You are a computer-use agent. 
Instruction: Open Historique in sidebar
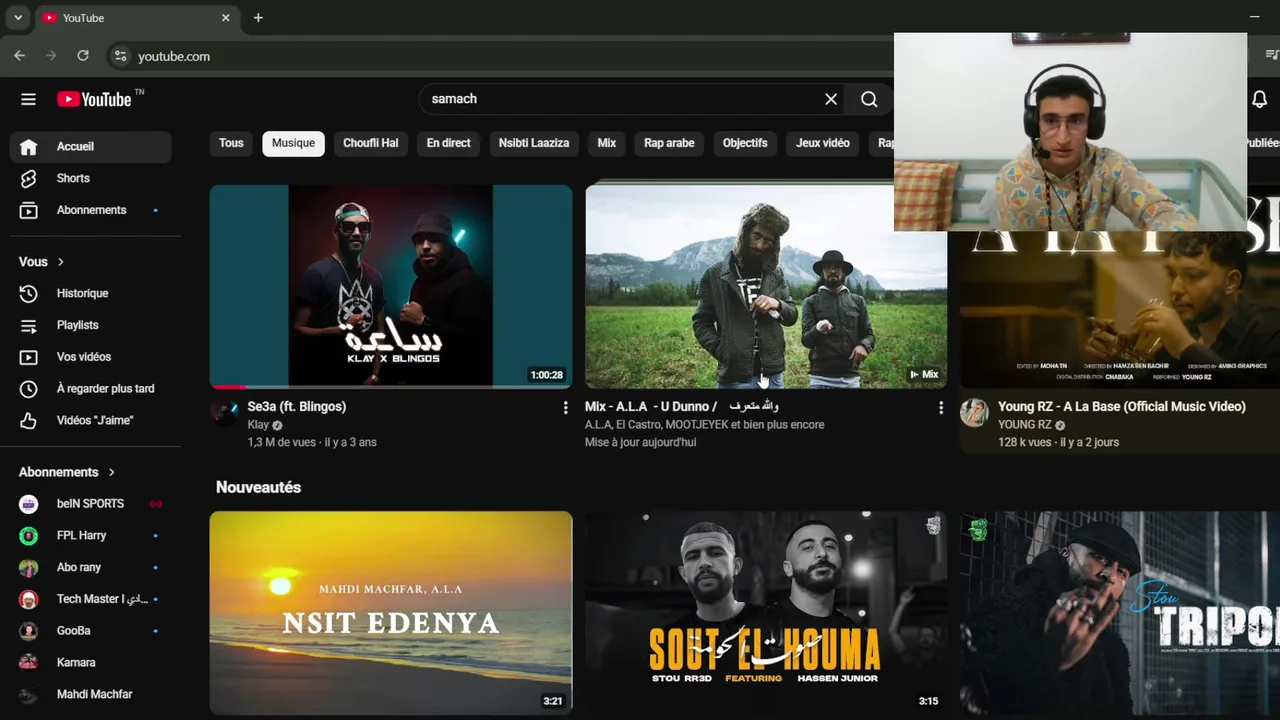91,293
